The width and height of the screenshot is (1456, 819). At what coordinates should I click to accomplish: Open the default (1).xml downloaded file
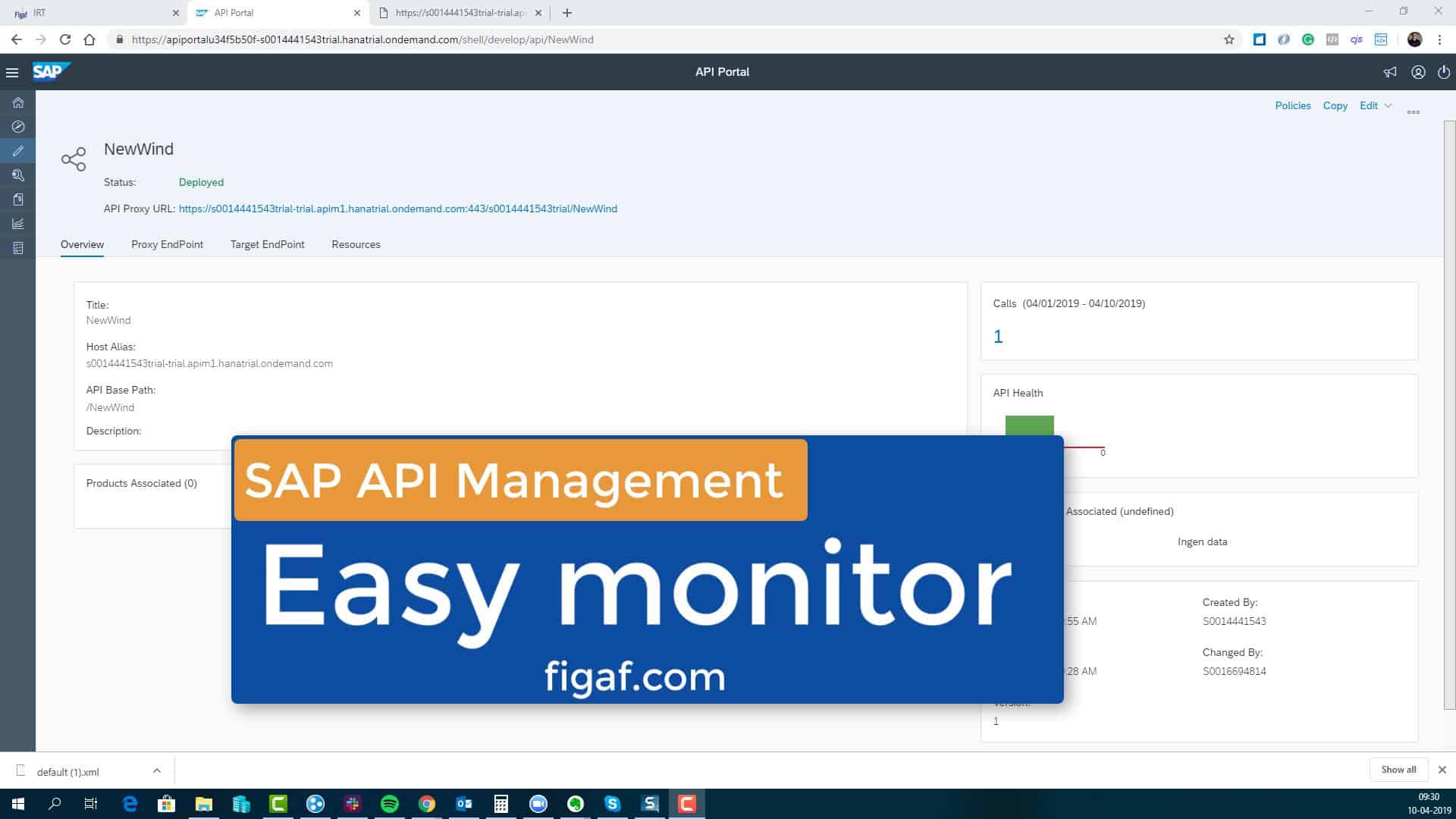point(67,772)
